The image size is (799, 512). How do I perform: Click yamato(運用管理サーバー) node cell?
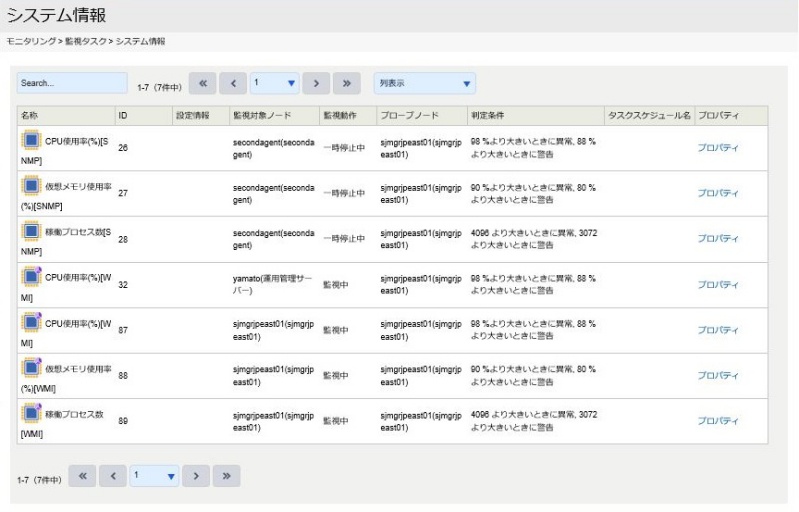[x=273, y=284]
